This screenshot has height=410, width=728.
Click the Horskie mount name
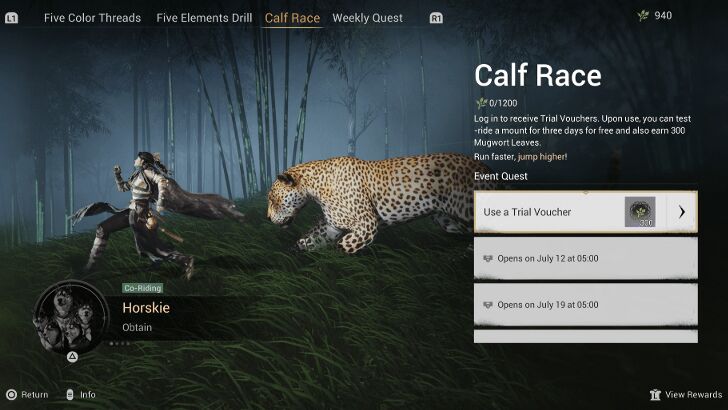146,307
